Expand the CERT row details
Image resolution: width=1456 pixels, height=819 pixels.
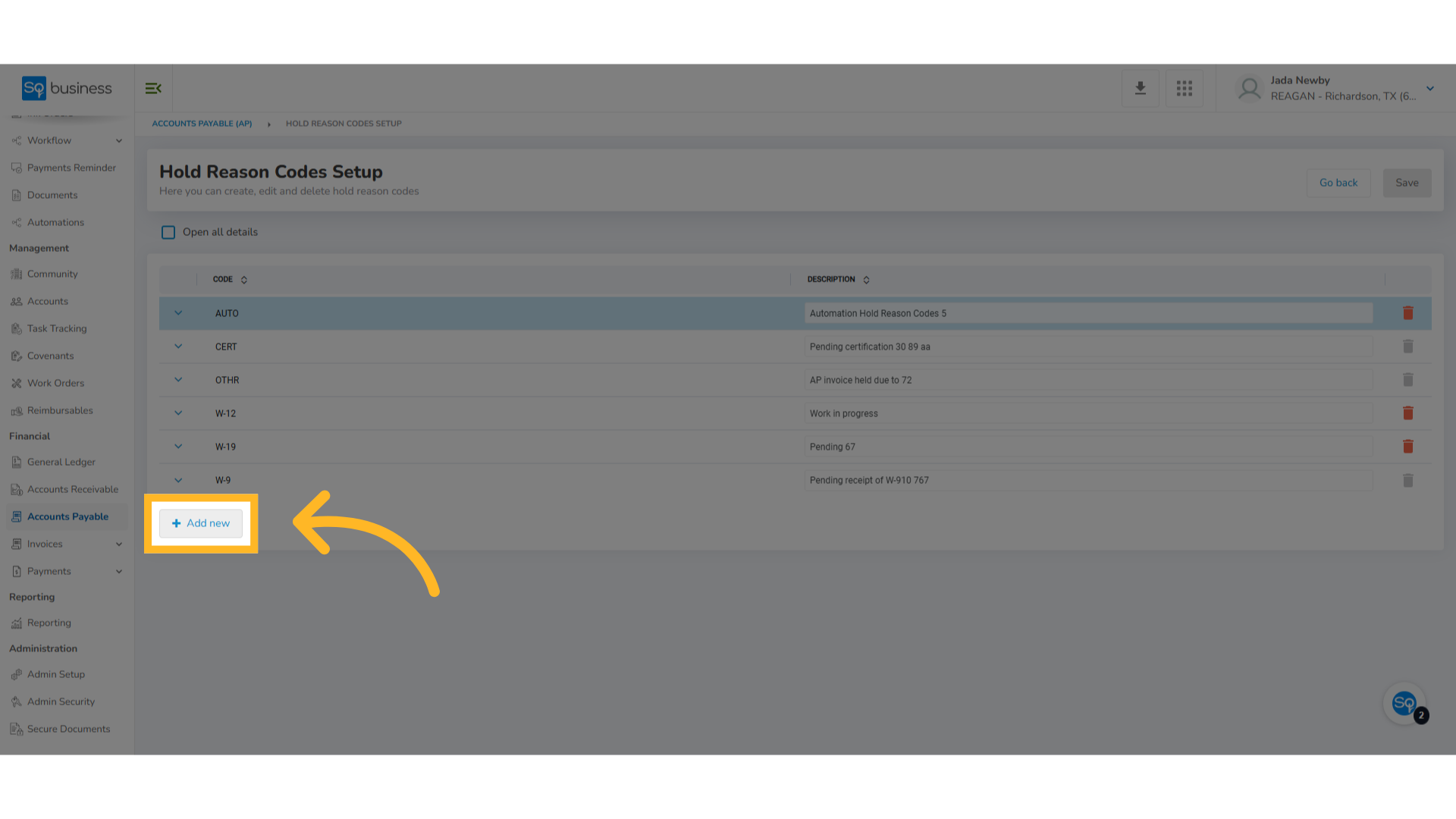[178, 347]
